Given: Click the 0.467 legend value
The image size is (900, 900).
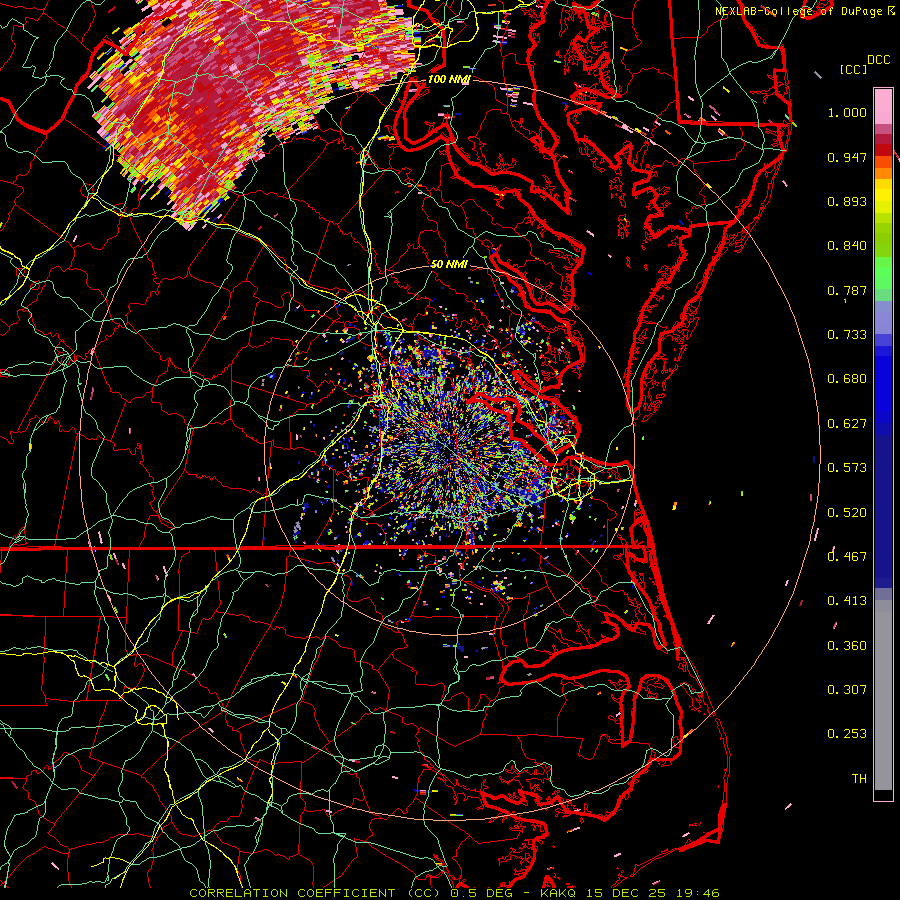Looking at the screenshot, I should point(847,557).
